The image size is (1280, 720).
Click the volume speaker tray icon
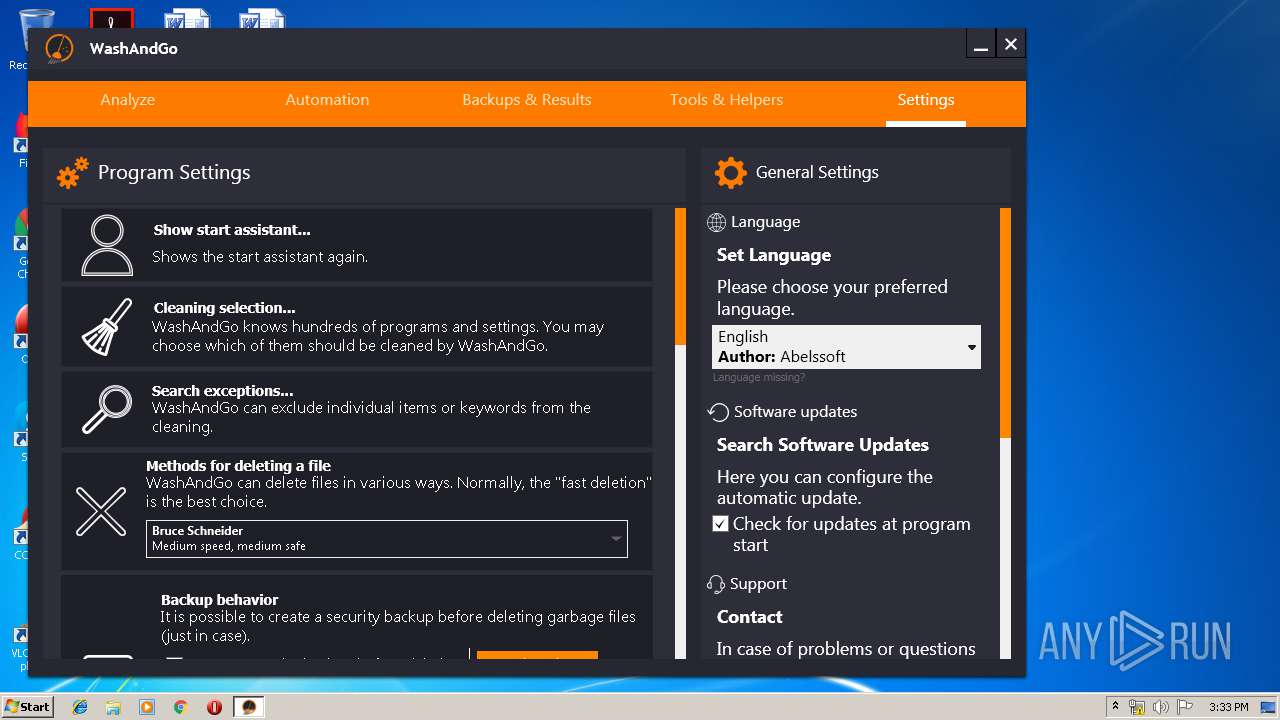[x=1160, y=707]
